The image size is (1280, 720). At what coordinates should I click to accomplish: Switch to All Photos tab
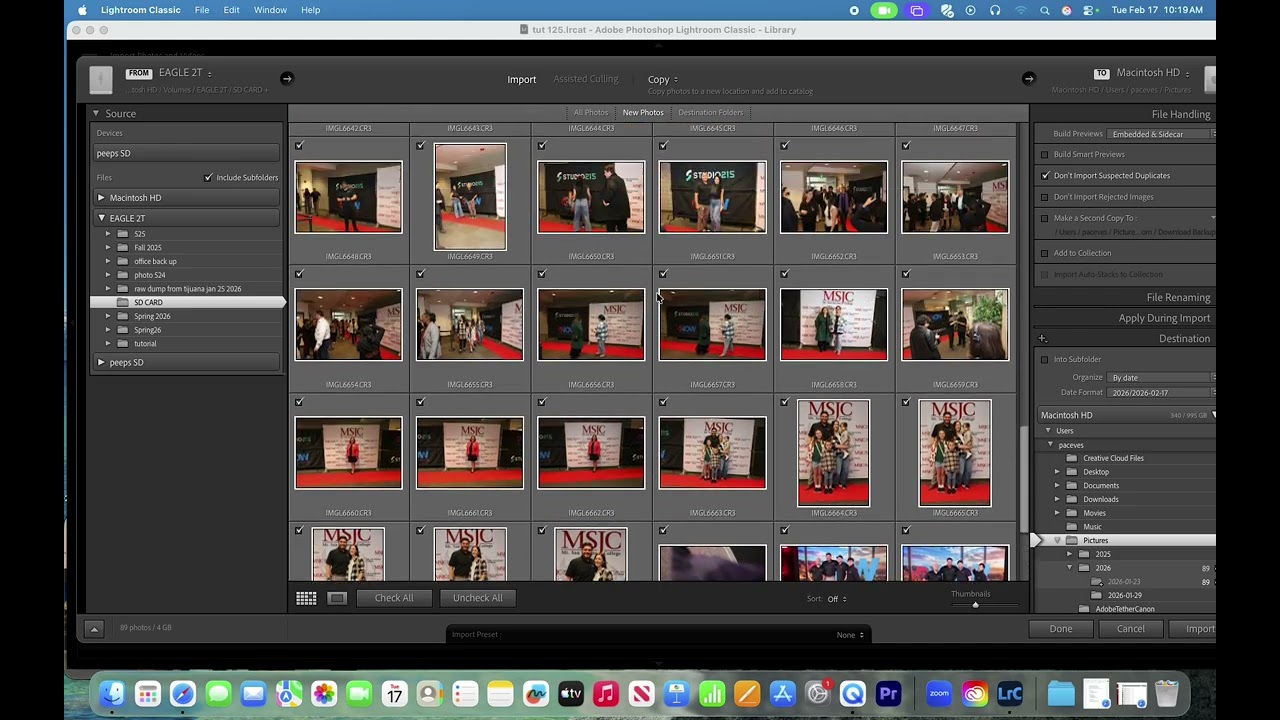tap(590, 113)
